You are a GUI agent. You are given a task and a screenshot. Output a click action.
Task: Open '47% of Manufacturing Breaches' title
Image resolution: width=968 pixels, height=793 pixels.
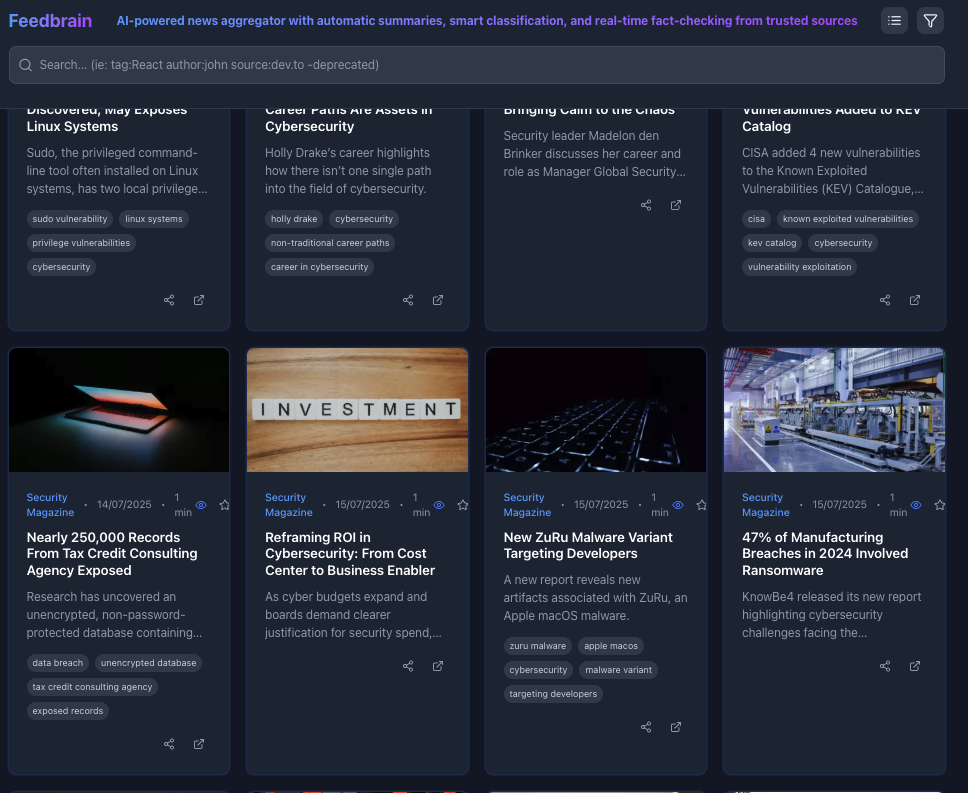click(x=825, y=554)
